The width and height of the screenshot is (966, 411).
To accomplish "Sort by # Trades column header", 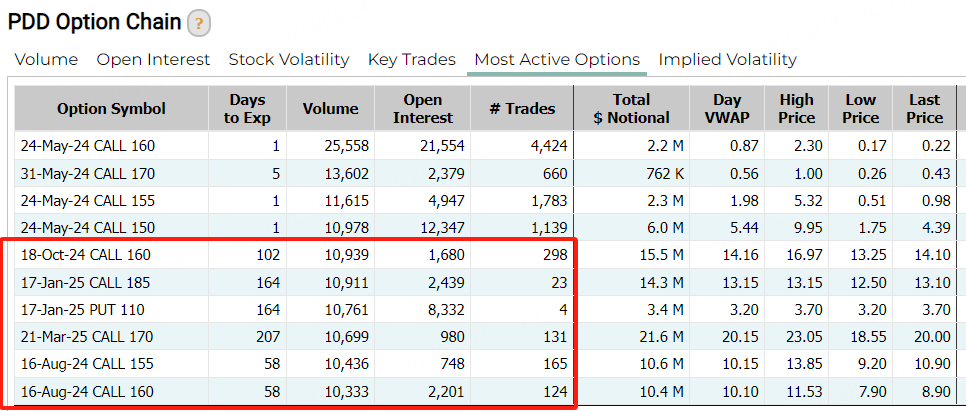I will coord(522,109).
